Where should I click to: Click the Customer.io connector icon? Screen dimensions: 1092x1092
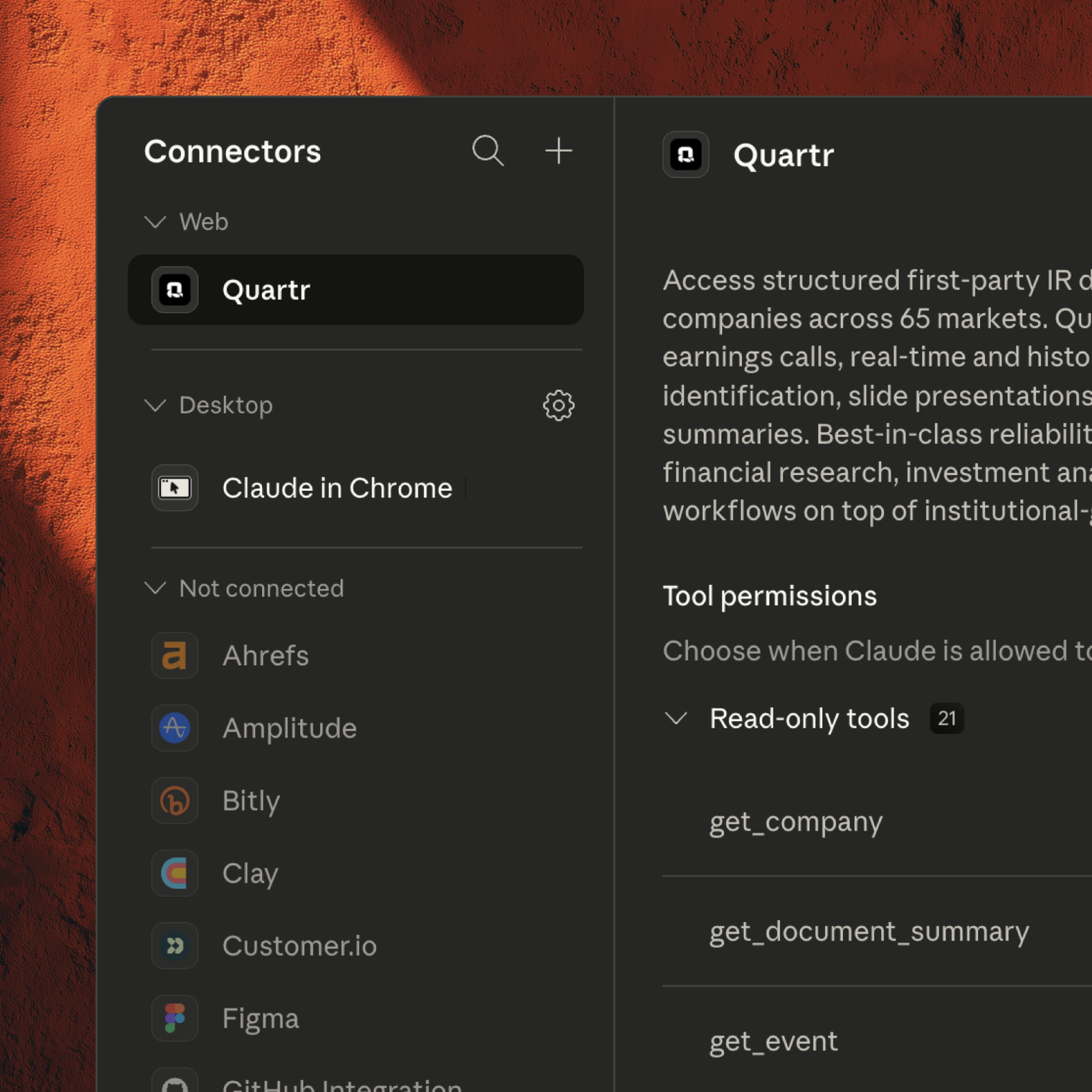point(175,946)
